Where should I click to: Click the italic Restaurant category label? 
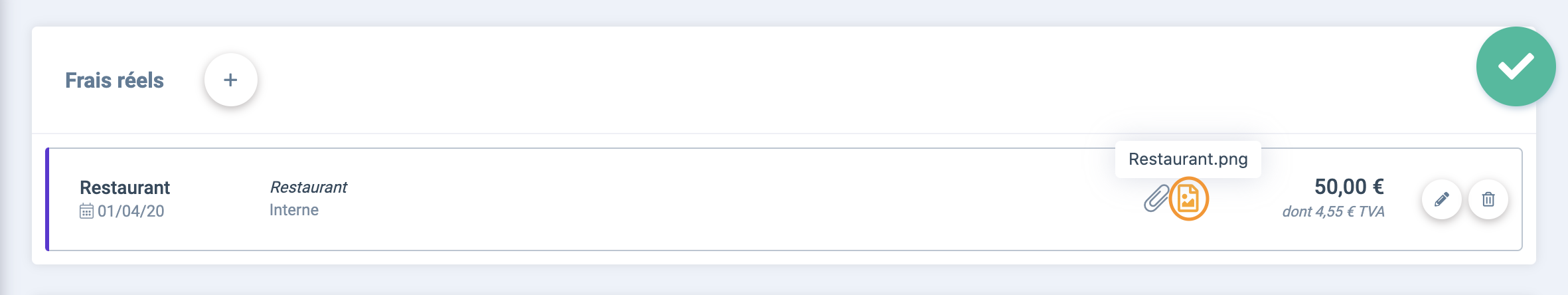tap(308, 187)
